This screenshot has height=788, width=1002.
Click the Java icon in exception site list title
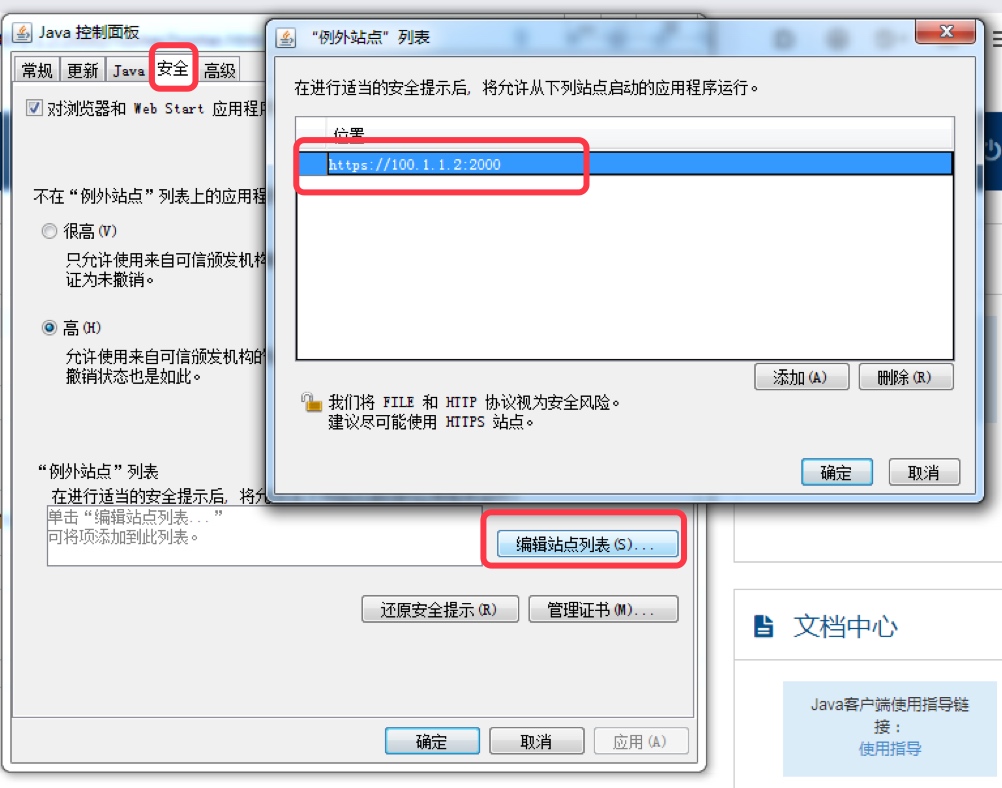click(286, 37)
